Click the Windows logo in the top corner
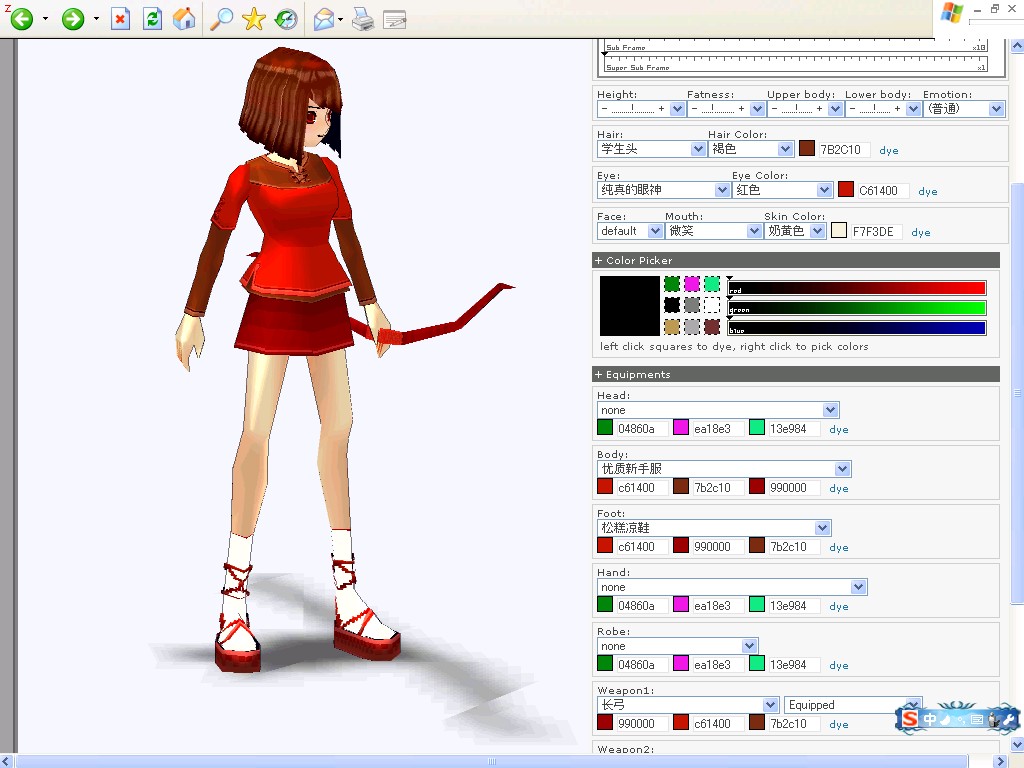The image size is (1024, 768). coord(952,13)
